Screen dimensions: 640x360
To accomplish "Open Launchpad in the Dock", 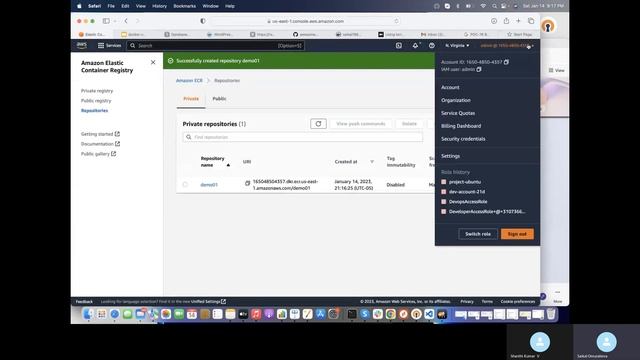I will [x=102, y=314].
